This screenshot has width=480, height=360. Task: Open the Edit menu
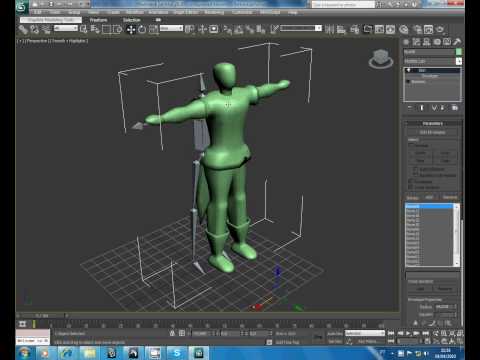click(x=38, y=12)
